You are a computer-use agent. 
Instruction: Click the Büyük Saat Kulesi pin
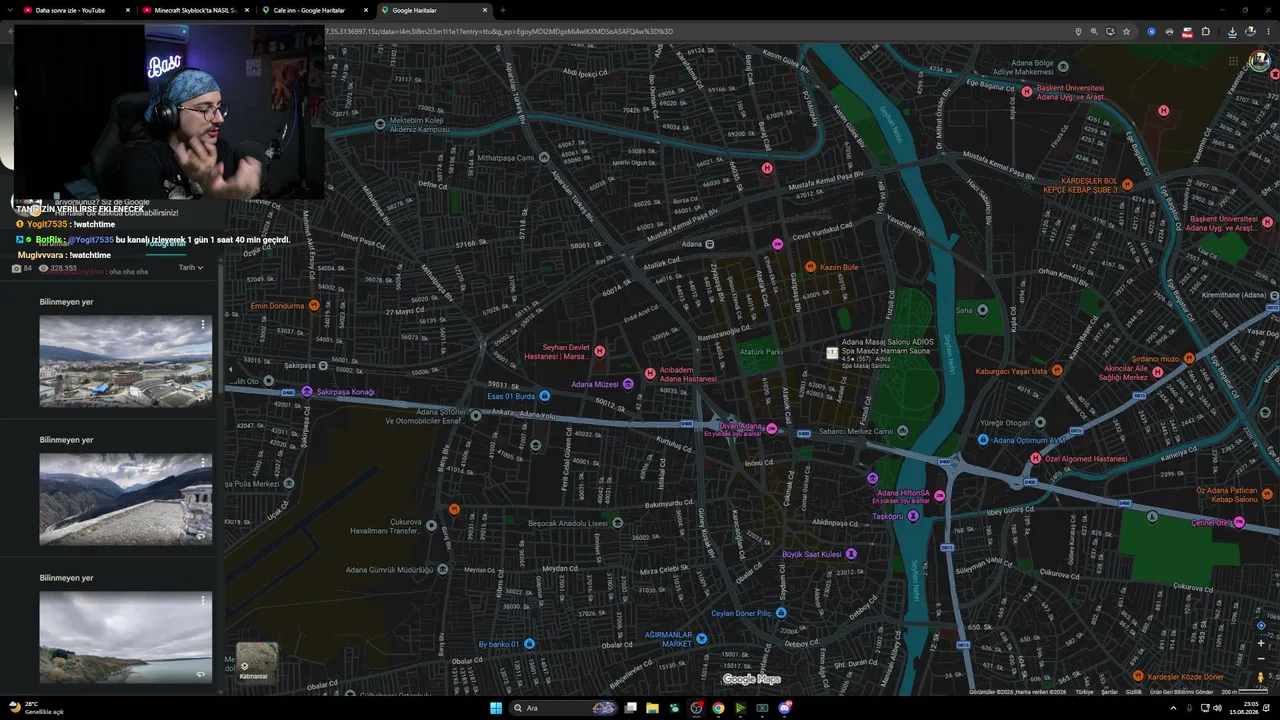pos(851,554)
